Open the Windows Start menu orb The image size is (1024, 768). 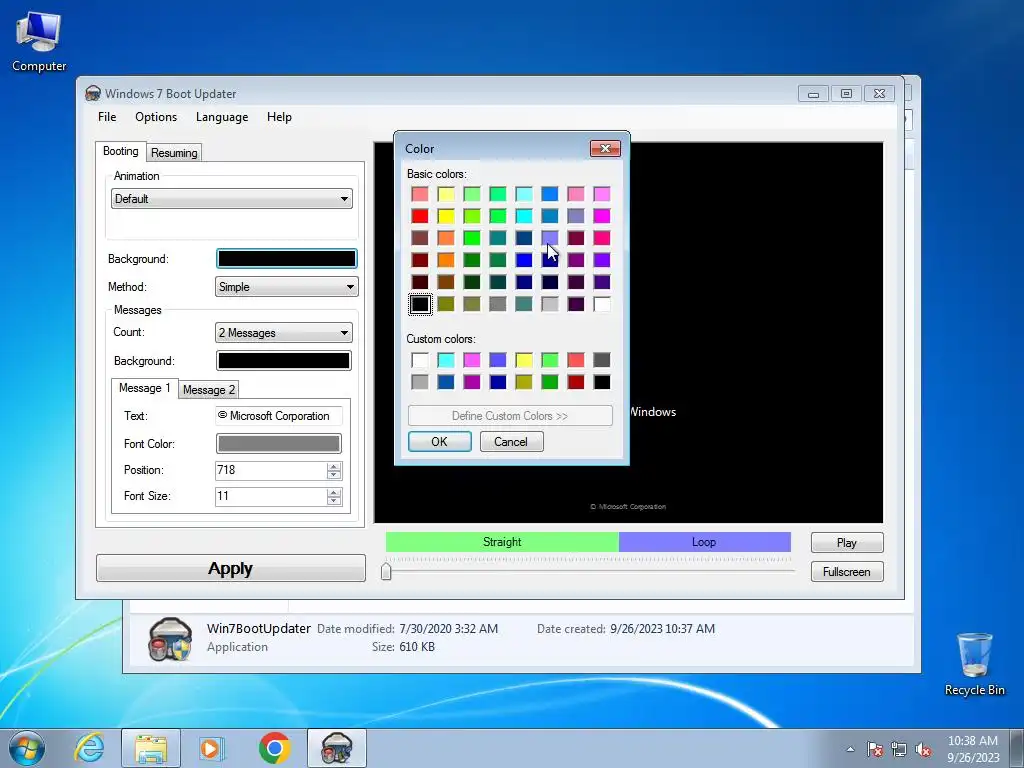point(27,748)
